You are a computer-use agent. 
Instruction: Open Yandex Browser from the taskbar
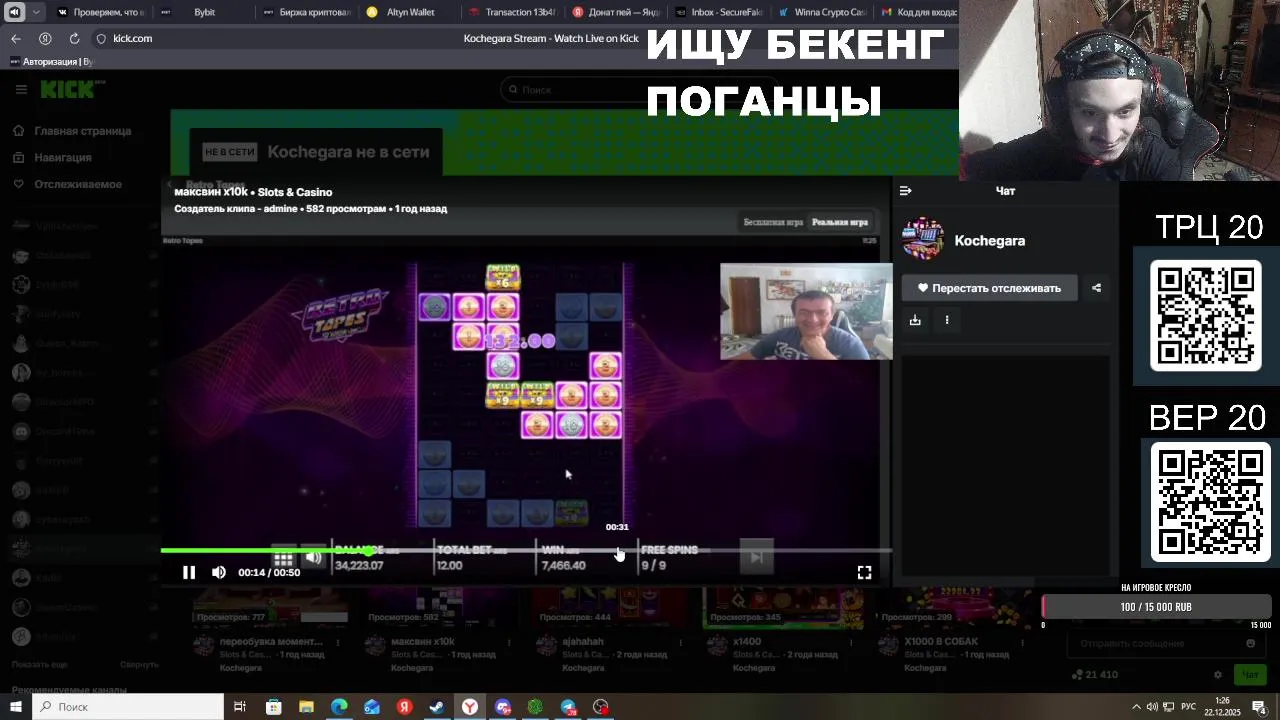tap(469, 707)
